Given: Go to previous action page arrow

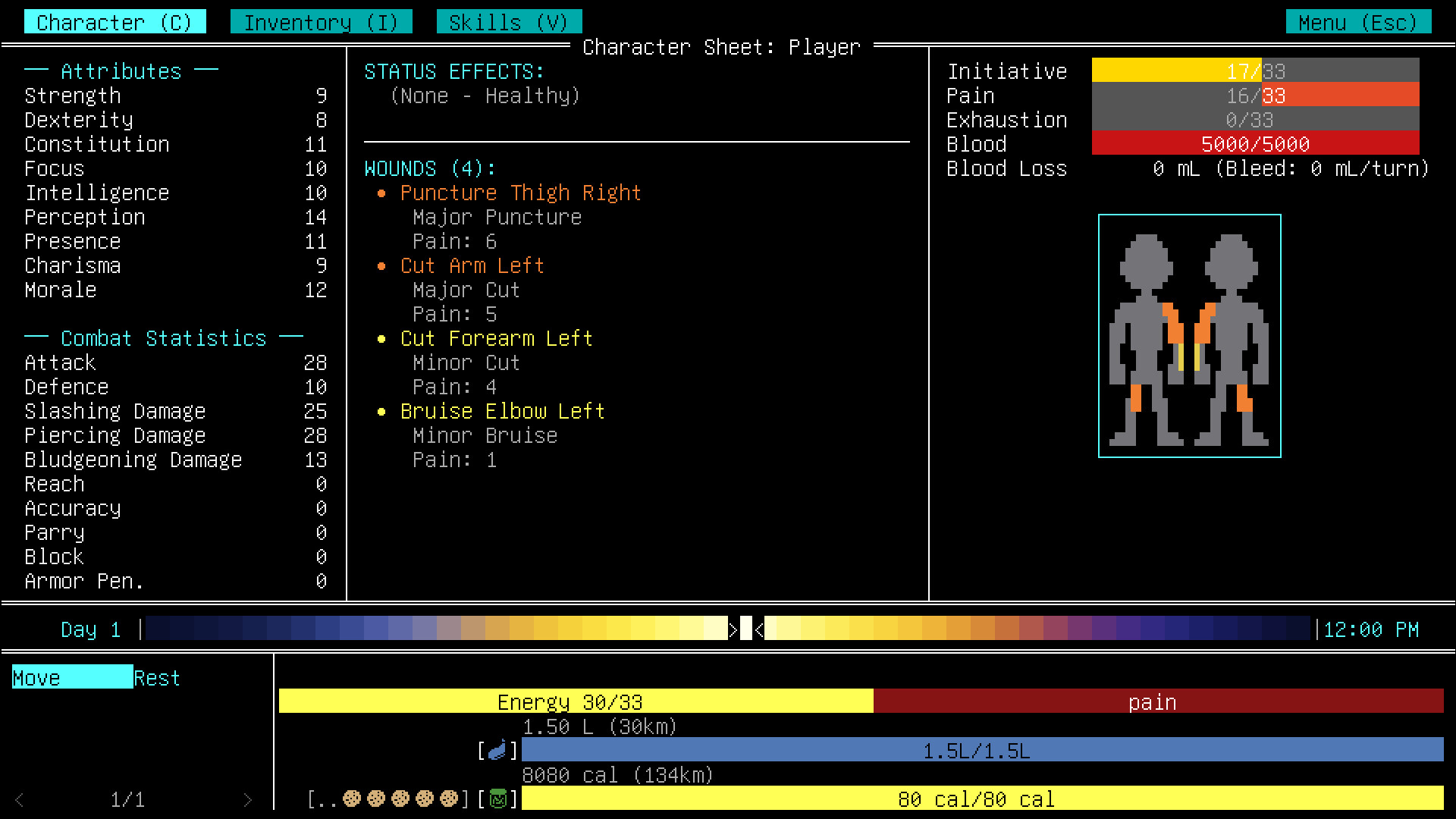Looking at the screenshot, I should [20, 799].
